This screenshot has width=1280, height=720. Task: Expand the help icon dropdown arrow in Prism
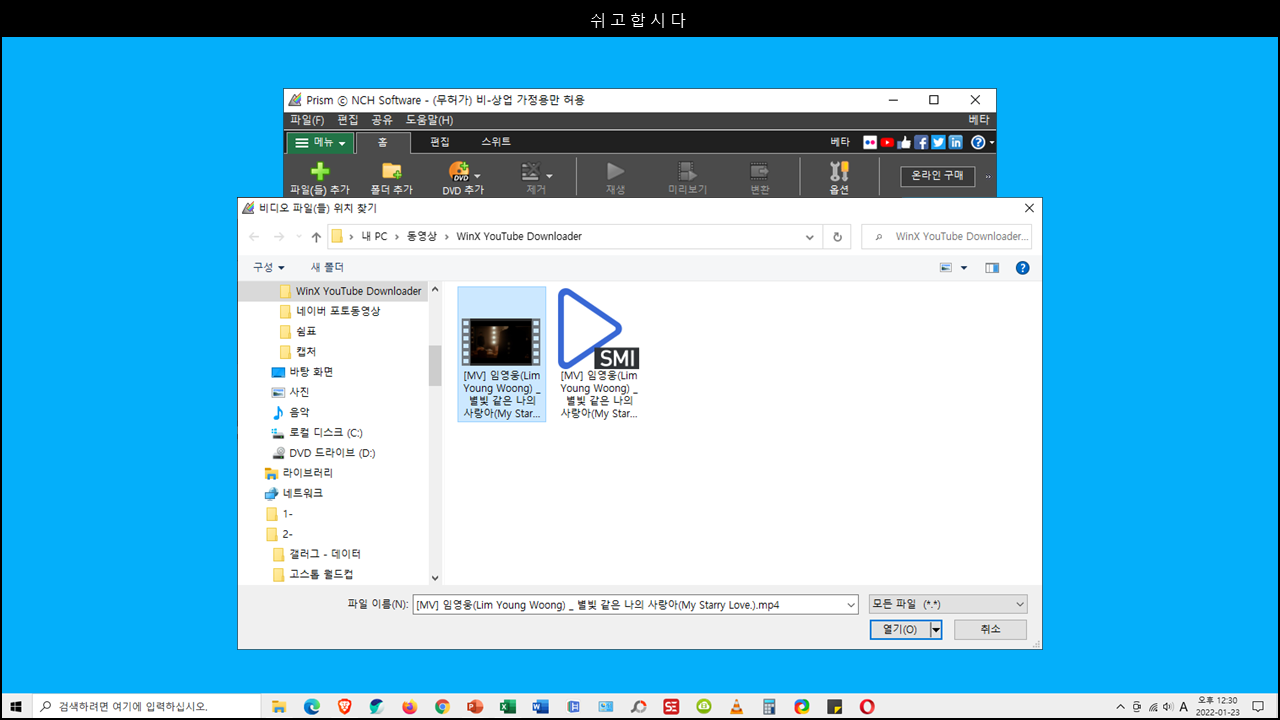[991, 143]
